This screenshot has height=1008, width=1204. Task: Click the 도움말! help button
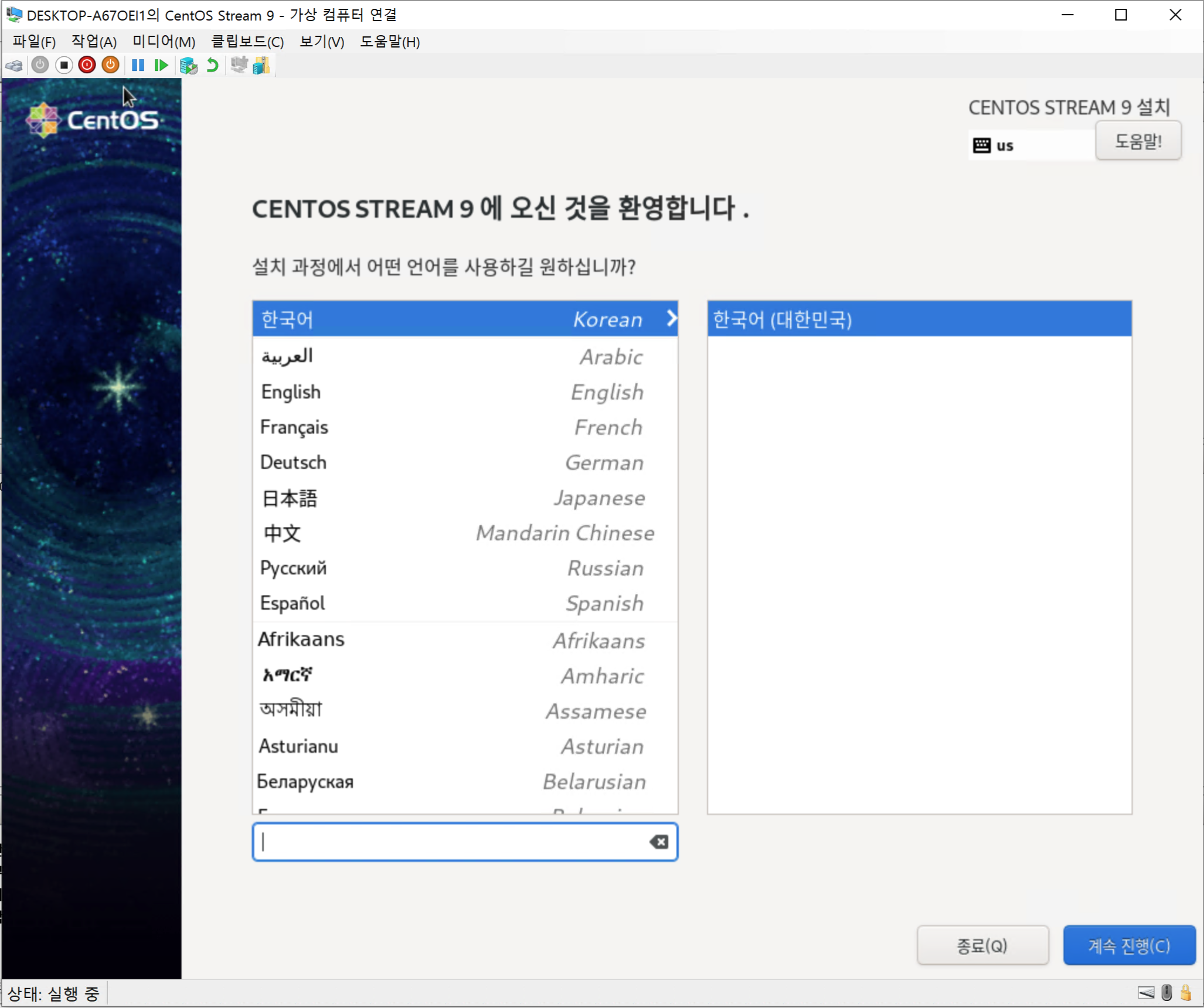(x=1138, y=141)
